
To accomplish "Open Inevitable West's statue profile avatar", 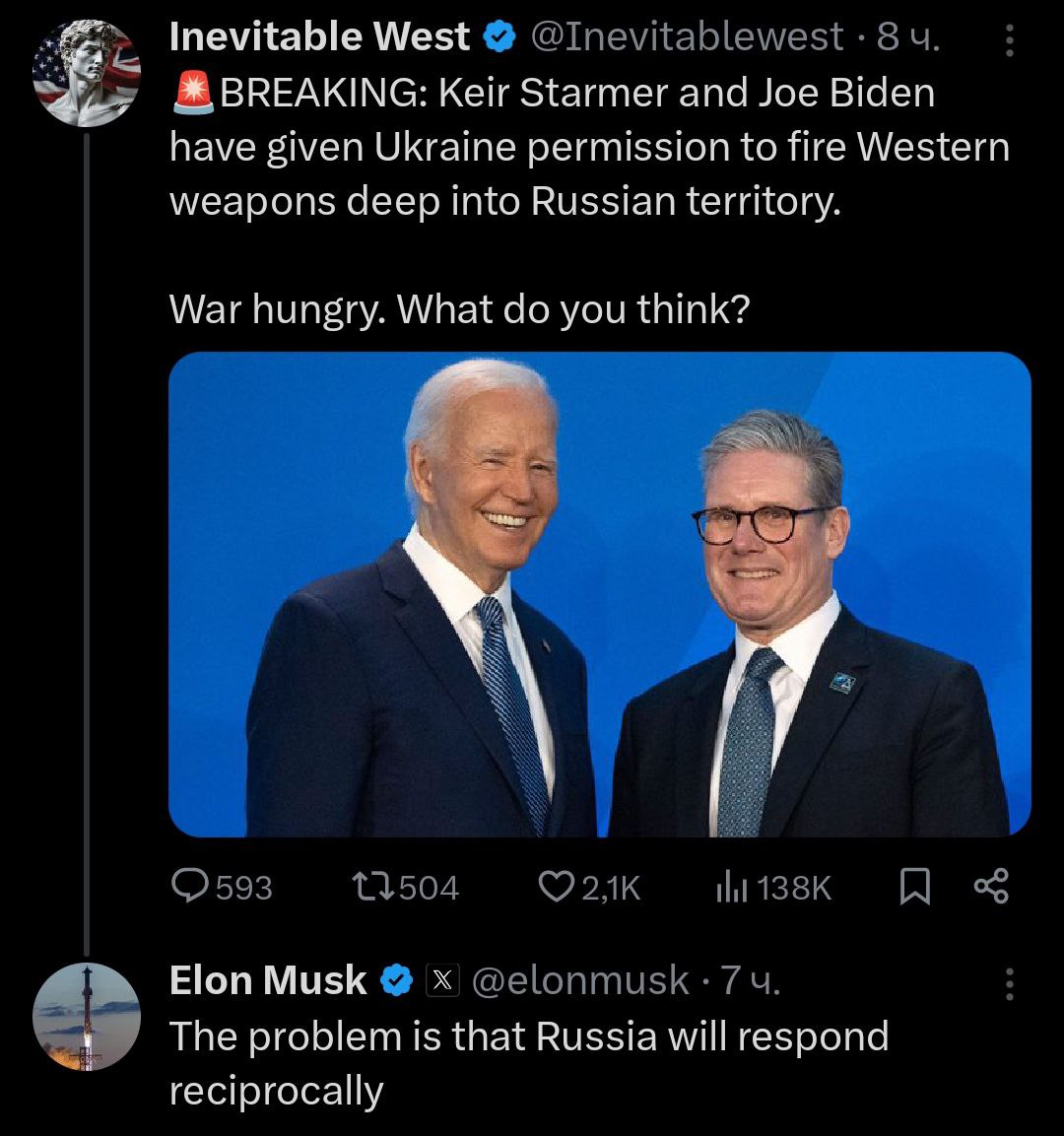I will (x=87, y=74).
